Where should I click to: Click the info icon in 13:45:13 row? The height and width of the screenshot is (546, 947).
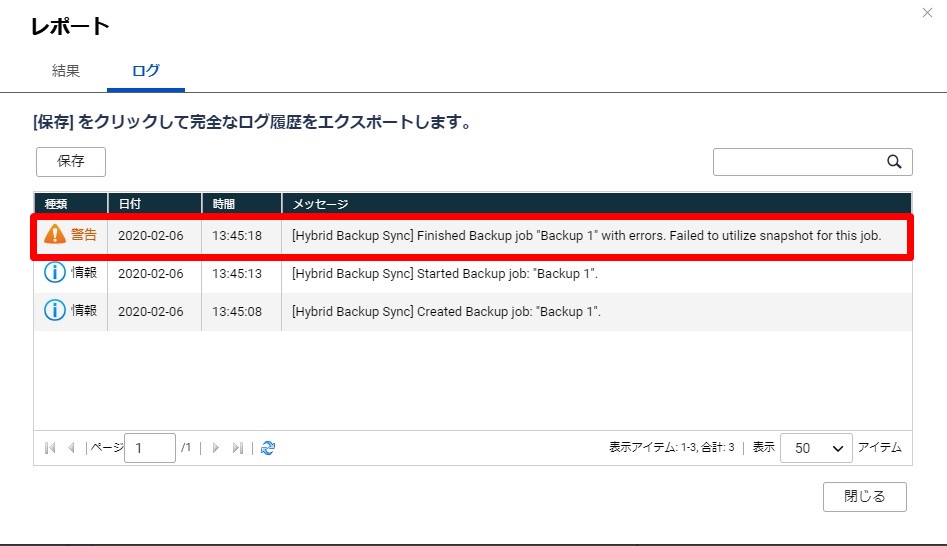click(54, 272)
